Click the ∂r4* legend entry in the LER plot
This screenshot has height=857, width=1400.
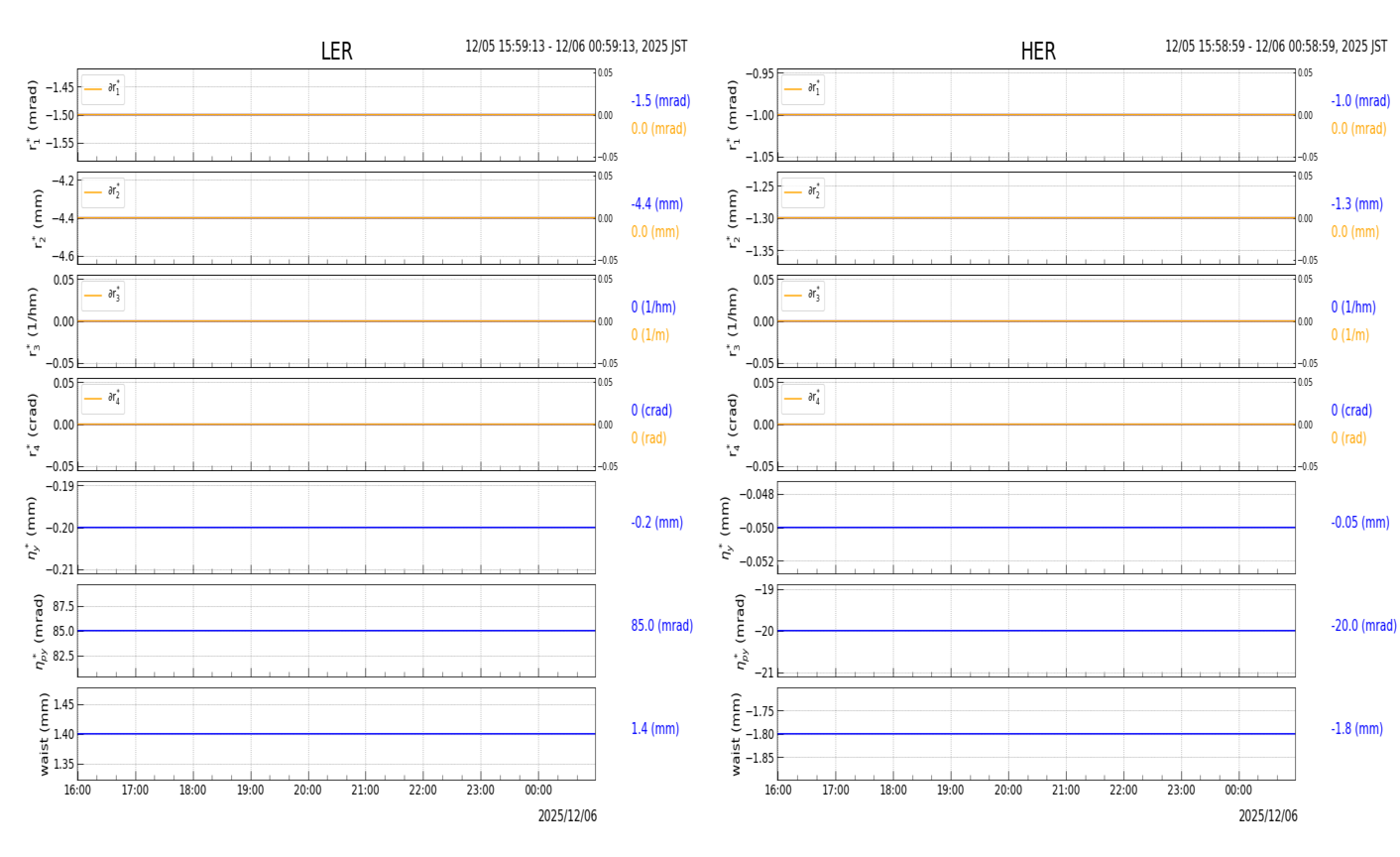[x=103, y=399]
